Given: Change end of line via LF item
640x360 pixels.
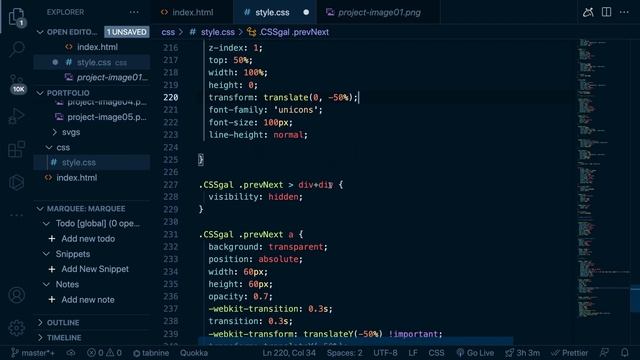Looking at the screenshot, I should click(x=413, y=353).
